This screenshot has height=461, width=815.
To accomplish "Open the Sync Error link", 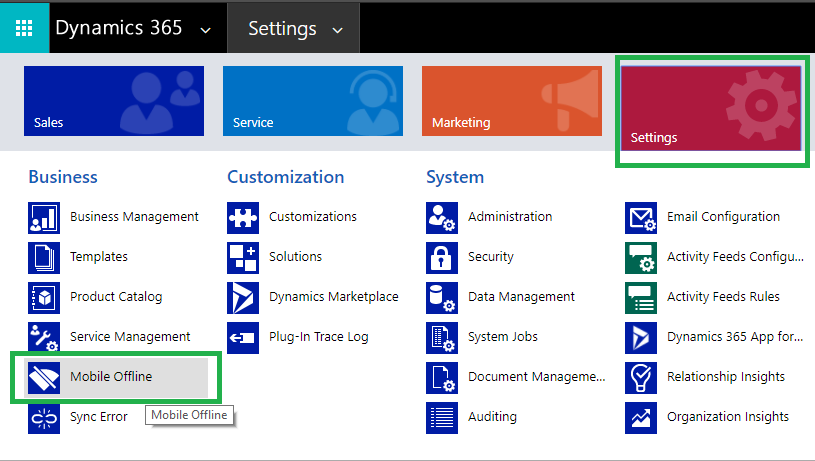I will coord(99,417).
